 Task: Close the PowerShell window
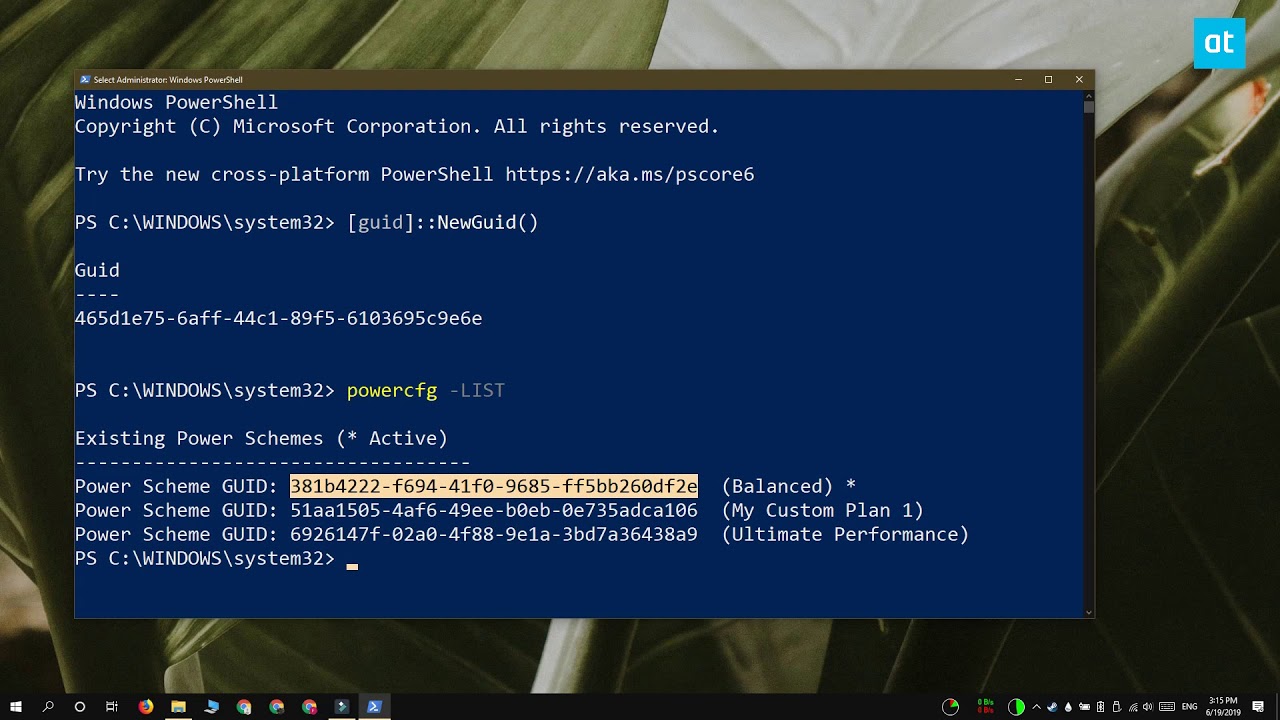click(1079, 80)
